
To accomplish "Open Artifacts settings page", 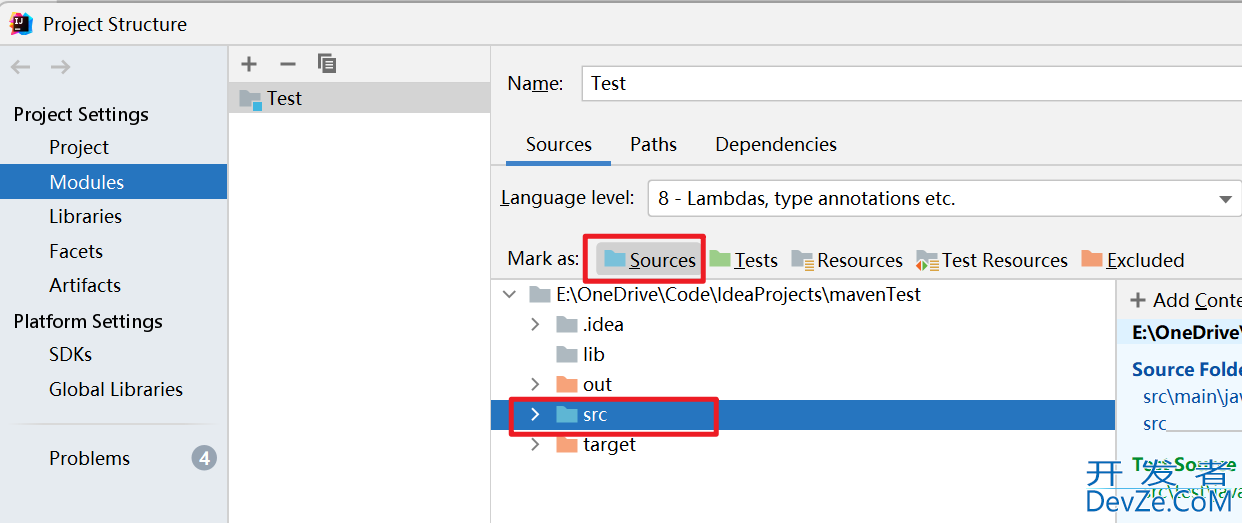I will click(85, 285).
